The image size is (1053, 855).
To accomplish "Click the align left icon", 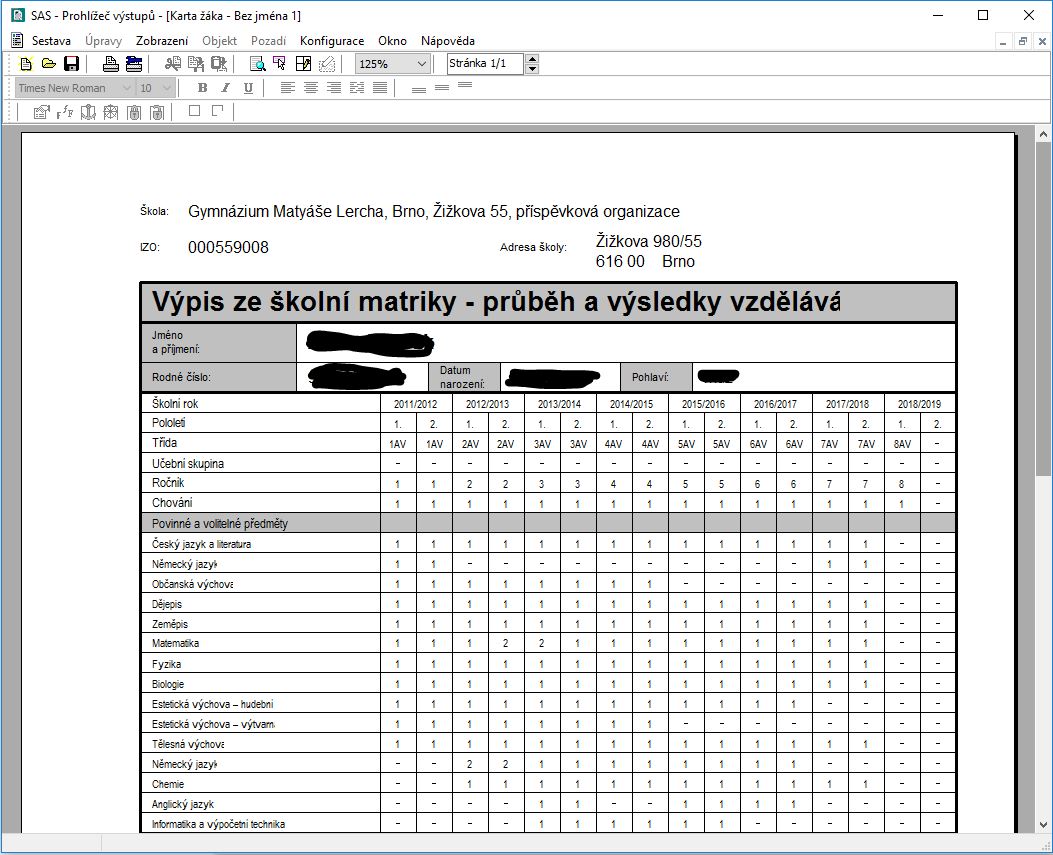I will (288, 88).
